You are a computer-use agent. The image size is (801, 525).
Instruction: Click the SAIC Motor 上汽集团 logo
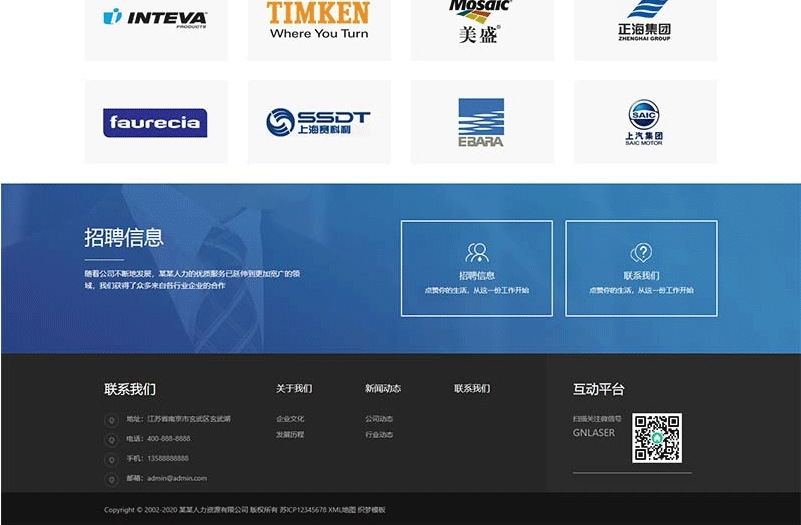[x=644, y=123]
